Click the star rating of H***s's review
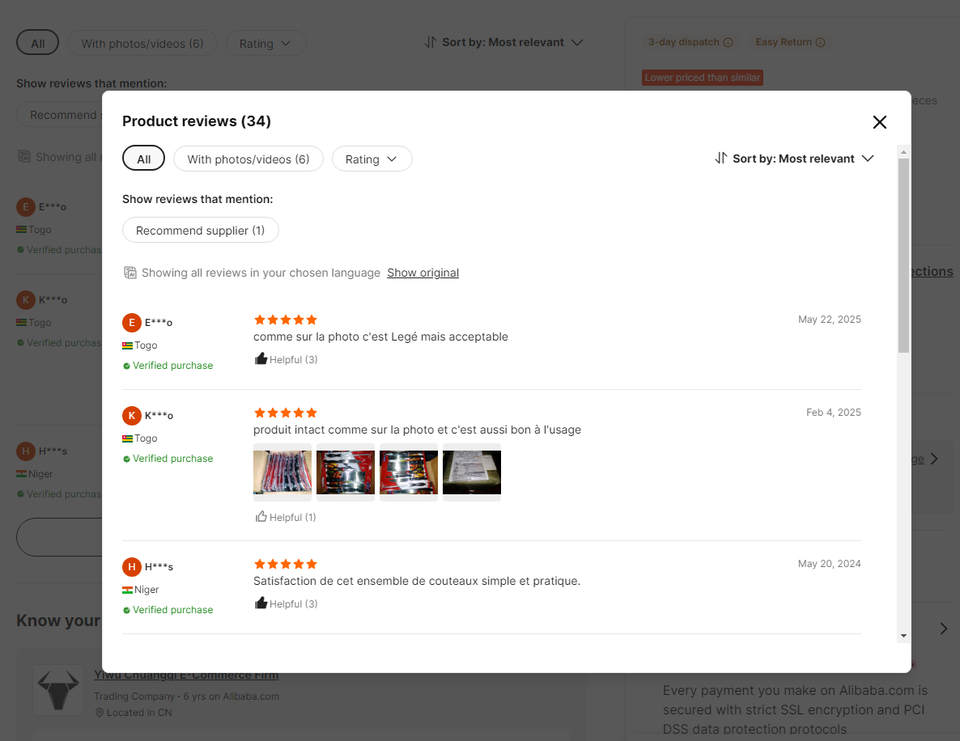Screen dimensions: 960x741 (x=285, y=564)
